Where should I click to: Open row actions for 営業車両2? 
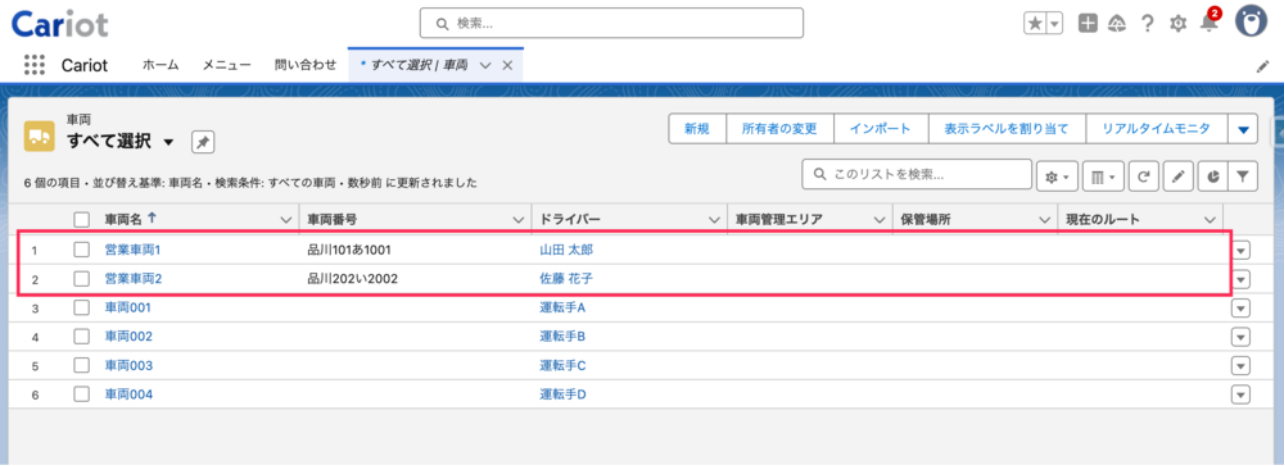coord(1241,279)
